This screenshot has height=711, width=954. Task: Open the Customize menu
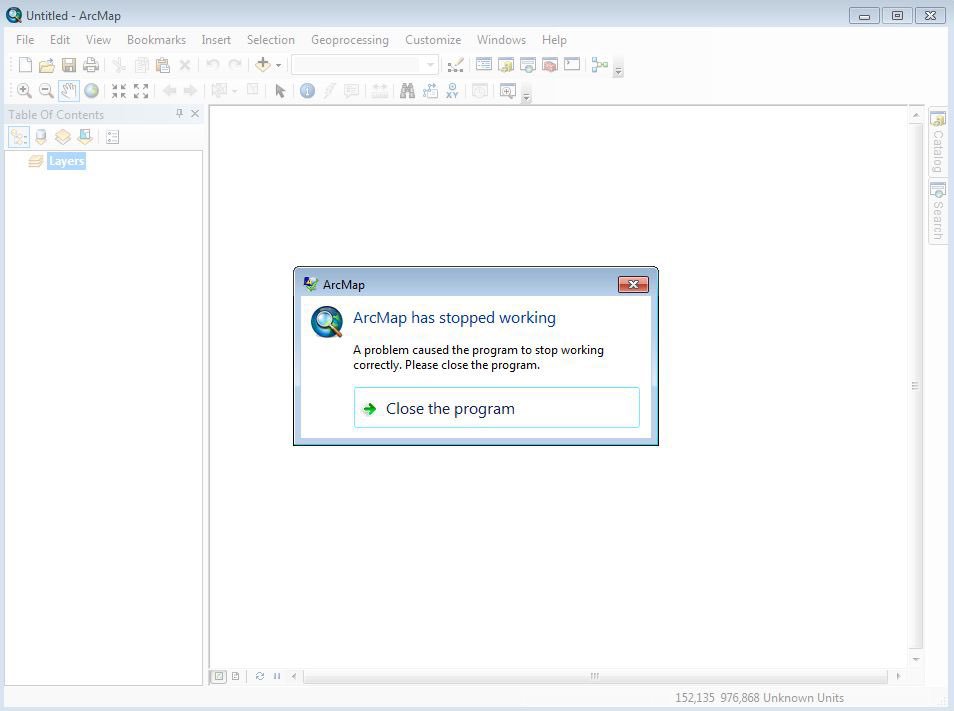point(432,40)
